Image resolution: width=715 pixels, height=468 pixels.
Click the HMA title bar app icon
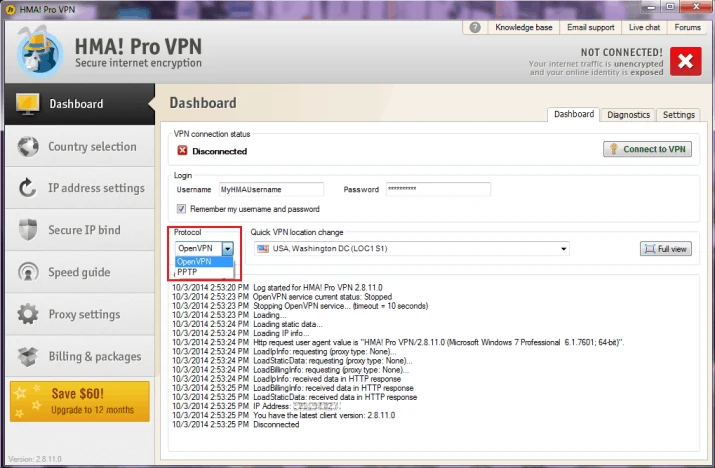[10, 9]
